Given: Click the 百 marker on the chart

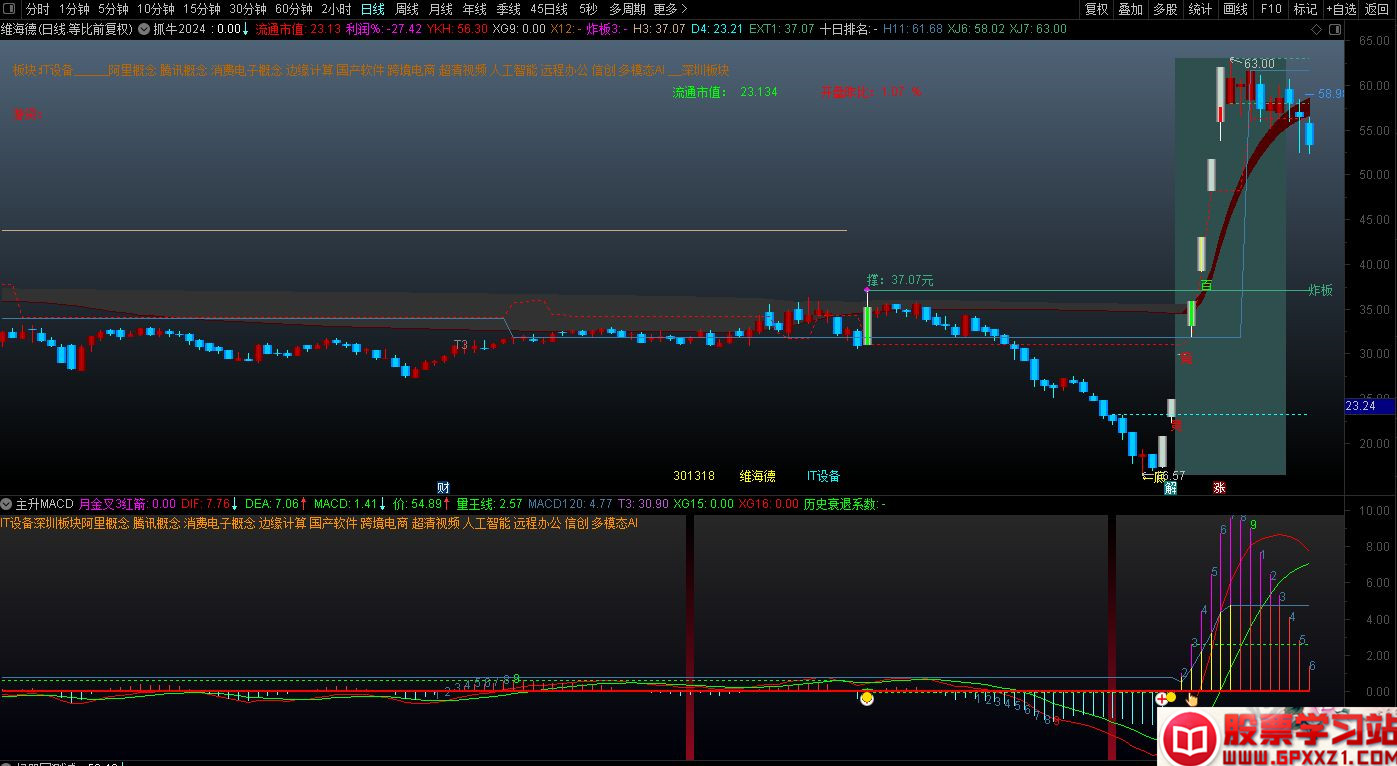Looking at the screenshot, I should pos(1206,286).
